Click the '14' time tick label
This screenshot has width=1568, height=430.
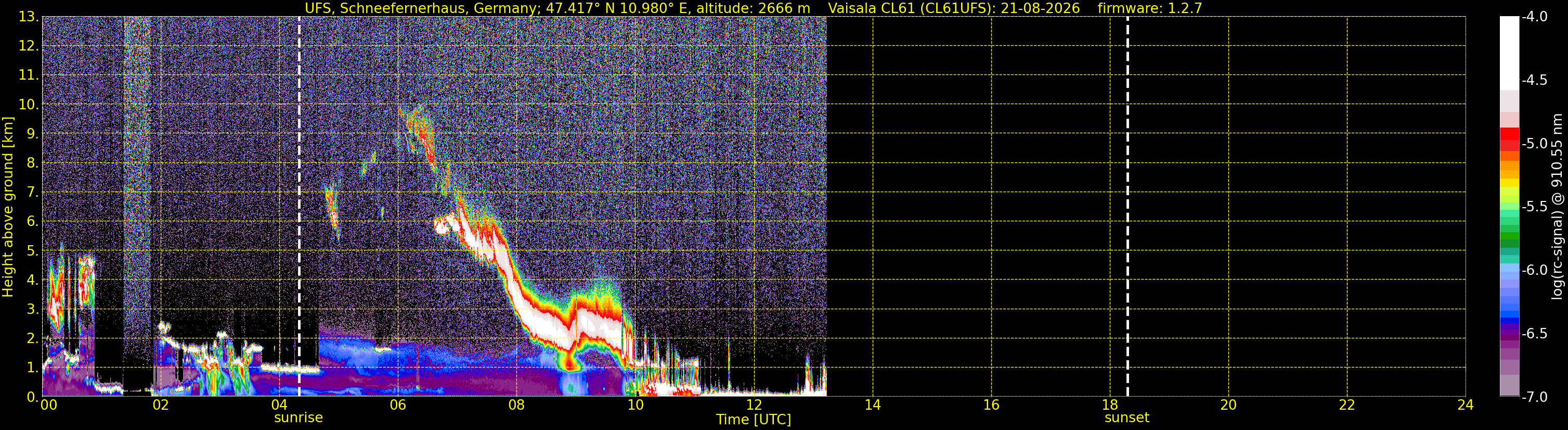tap(872, 406)
